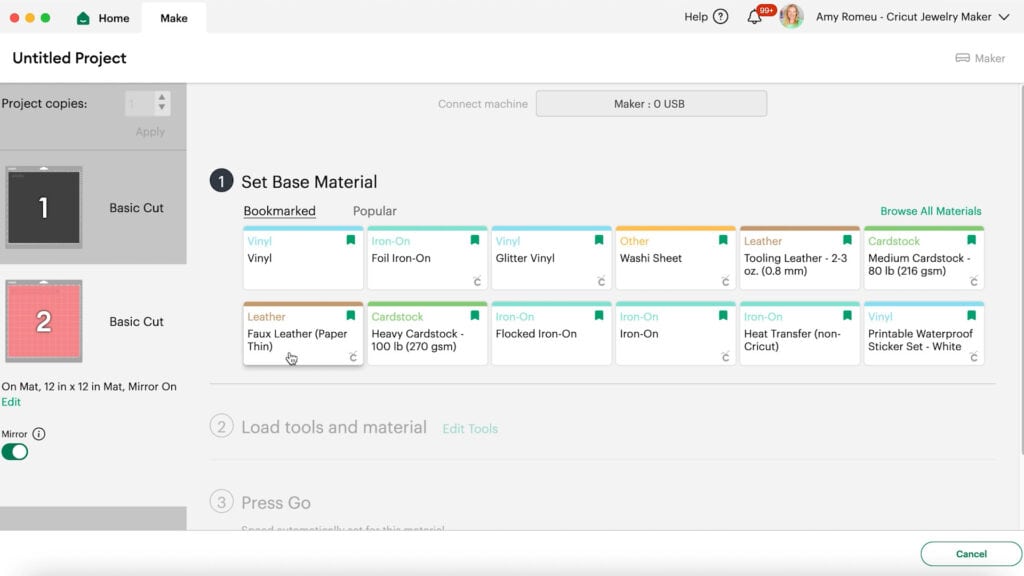Viewport: 1024px width, 576px height.
Task: Select the Popular materials tab
Action: click(x=374, y=211)
